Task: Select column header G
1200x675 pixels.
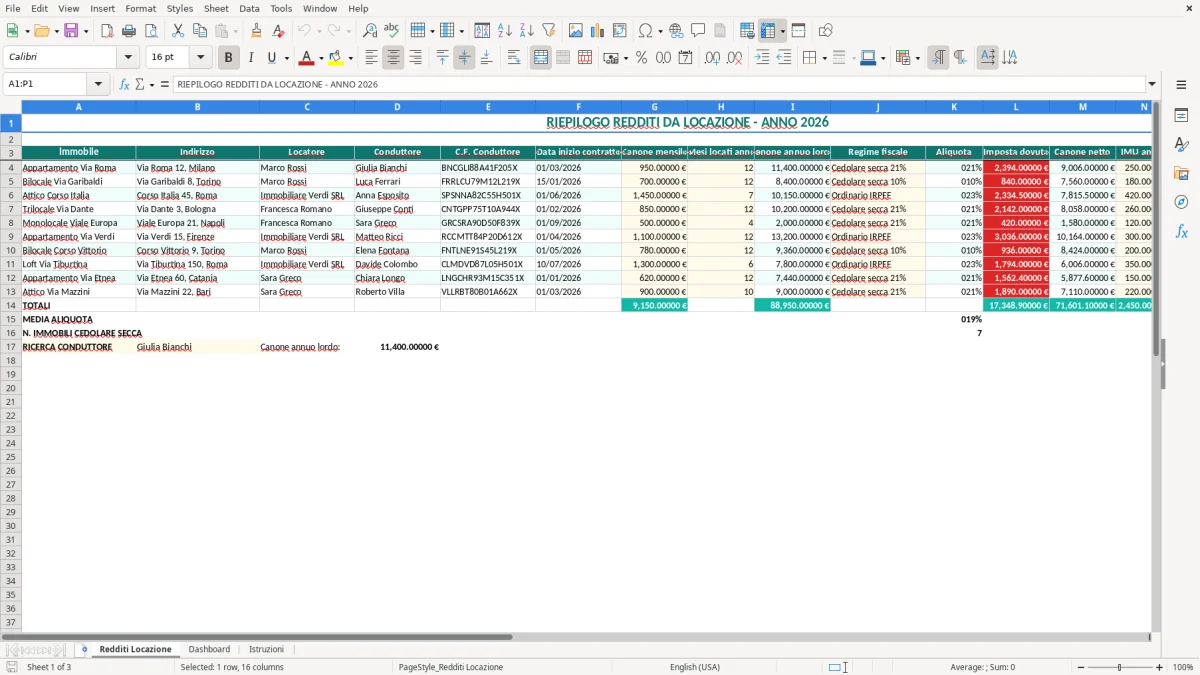Action: 654,106
